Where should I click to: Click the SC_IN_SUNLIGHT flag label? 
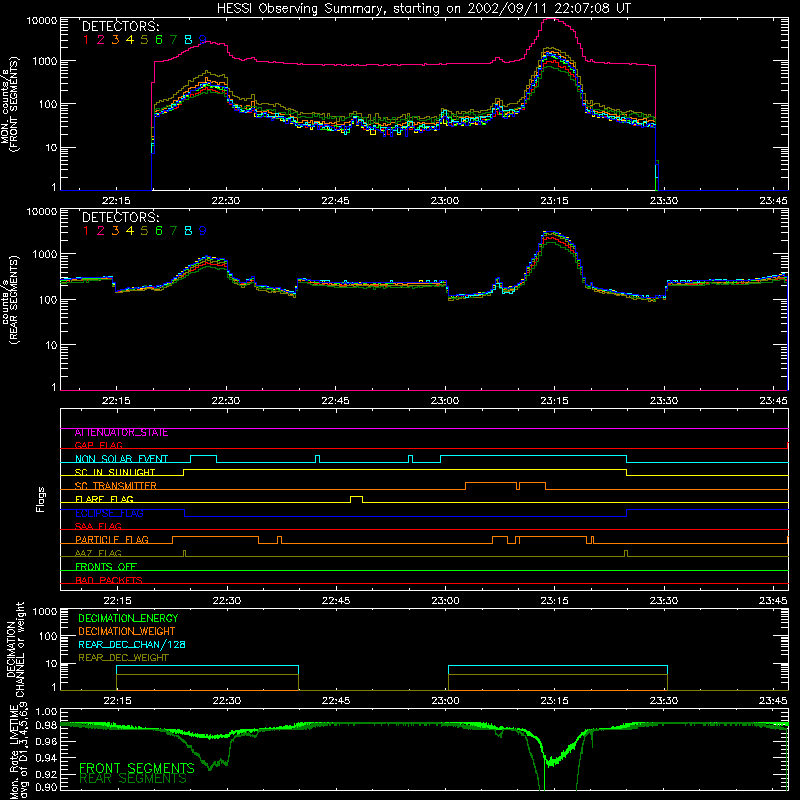(x=115, y=472)
